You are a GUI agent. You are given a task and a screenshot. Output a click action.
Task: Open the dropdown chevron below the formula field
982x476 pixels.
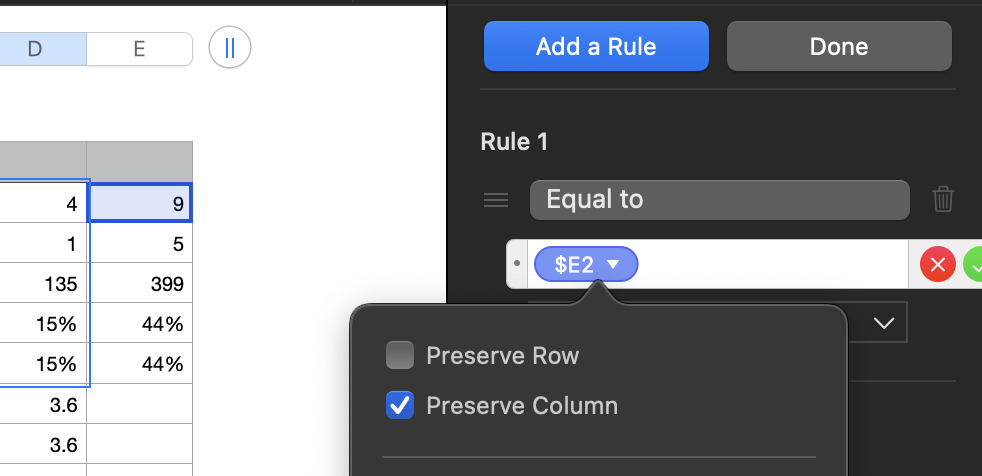(883, 323)
